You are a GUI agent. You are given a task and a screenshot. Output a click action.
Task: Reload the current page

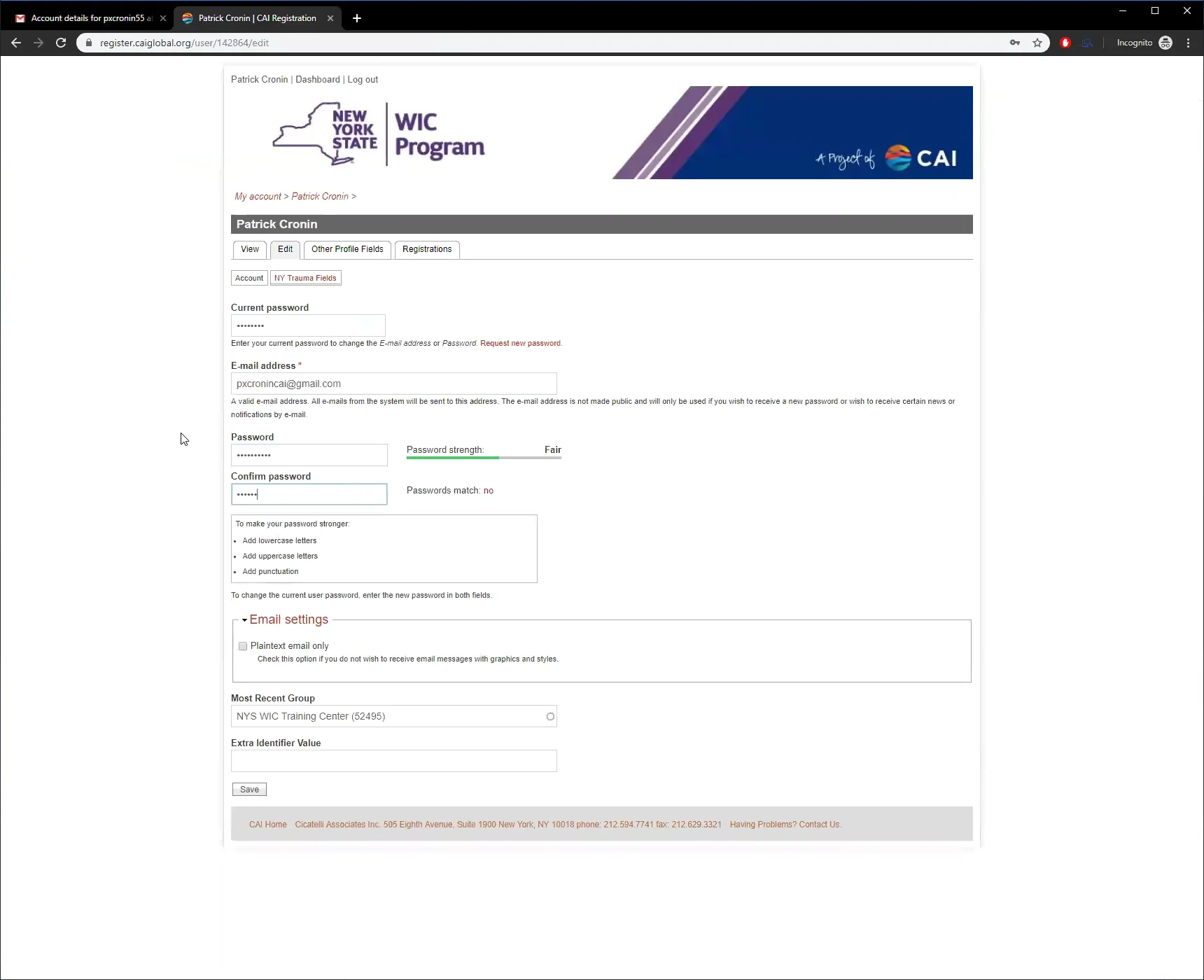tap(61, 43)
